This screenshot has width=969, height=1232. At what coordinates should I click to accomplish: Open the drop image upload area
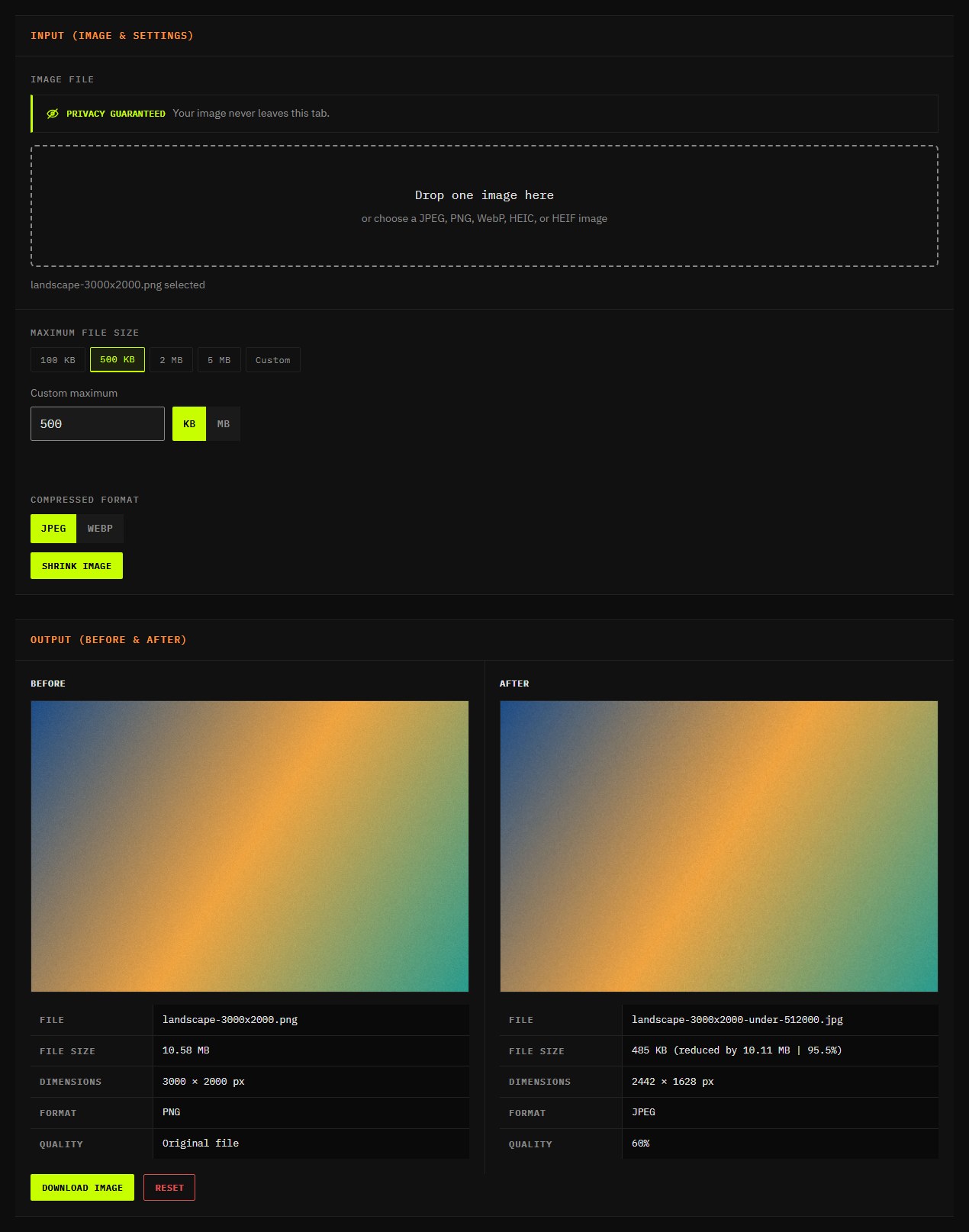click(x=484, y=206)
